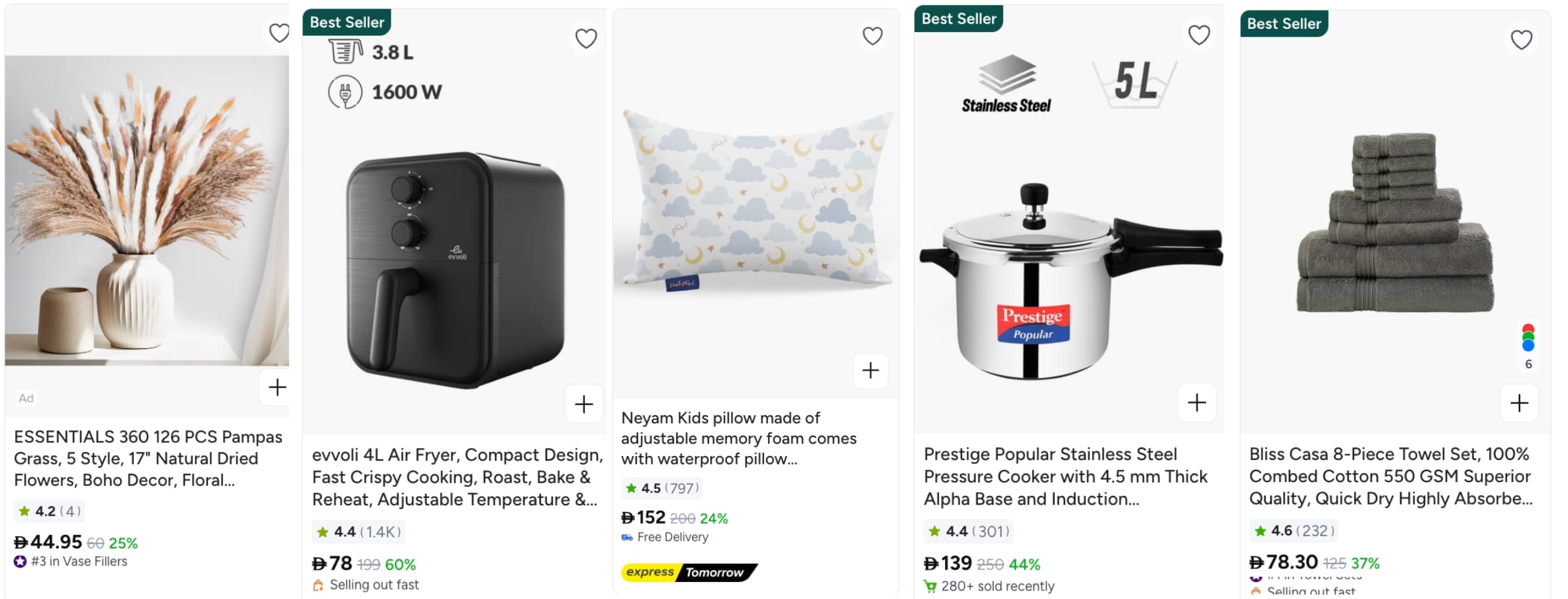
Task: Click the Best Seller badge on Prestige cooker
Action: (958, 19)
